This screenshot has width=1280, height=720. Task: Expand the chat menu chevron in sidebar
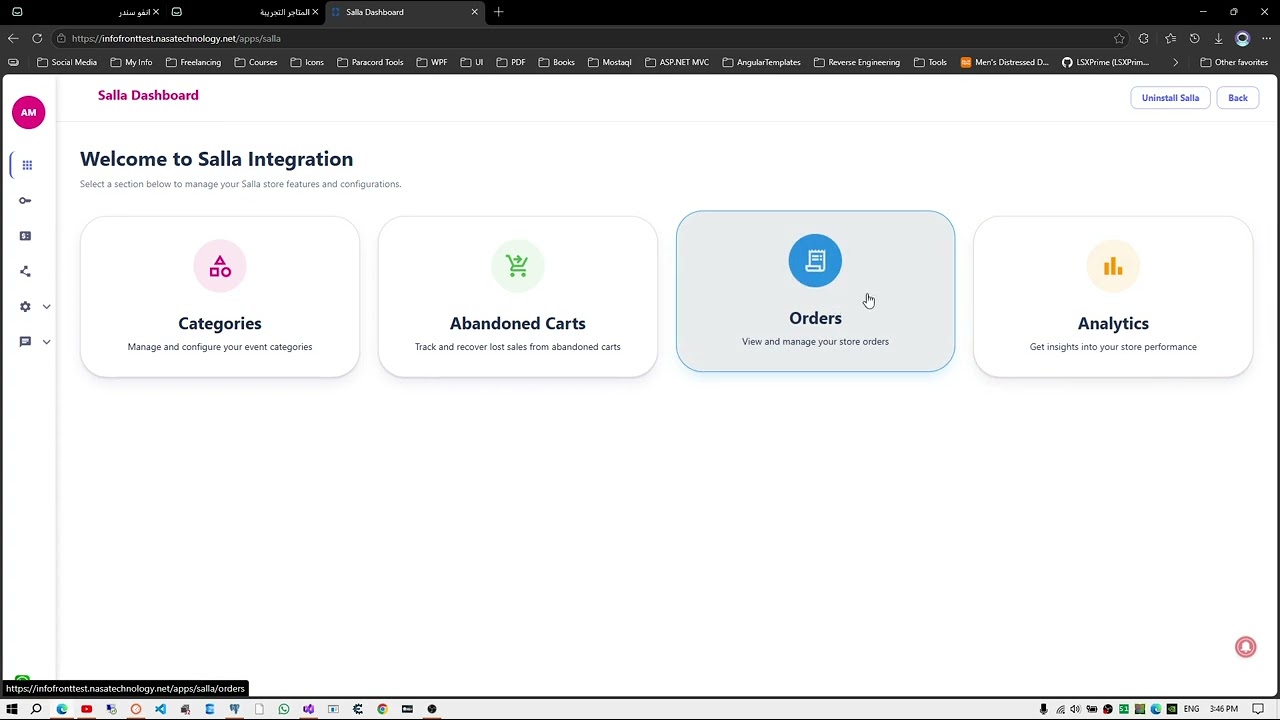pos(46,342)
